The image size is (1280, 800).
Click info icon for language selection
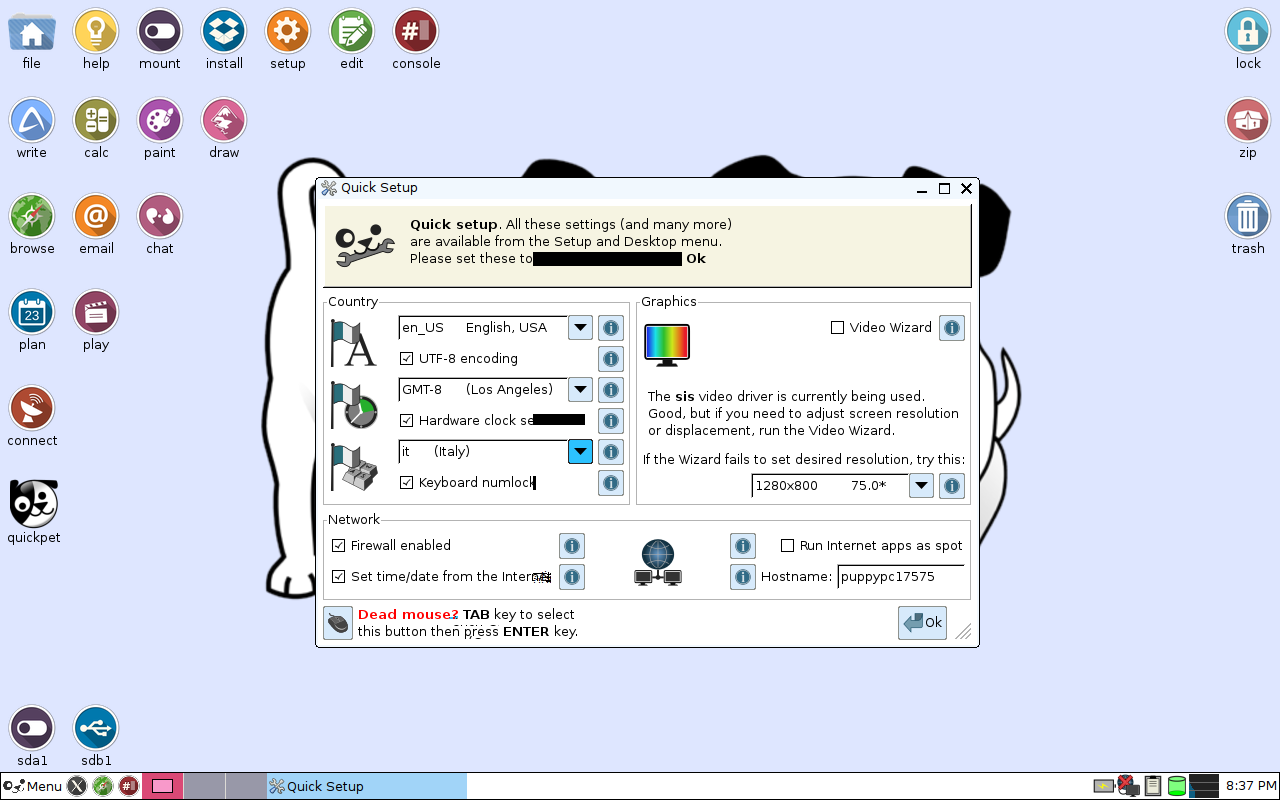[x=611, y=328]
